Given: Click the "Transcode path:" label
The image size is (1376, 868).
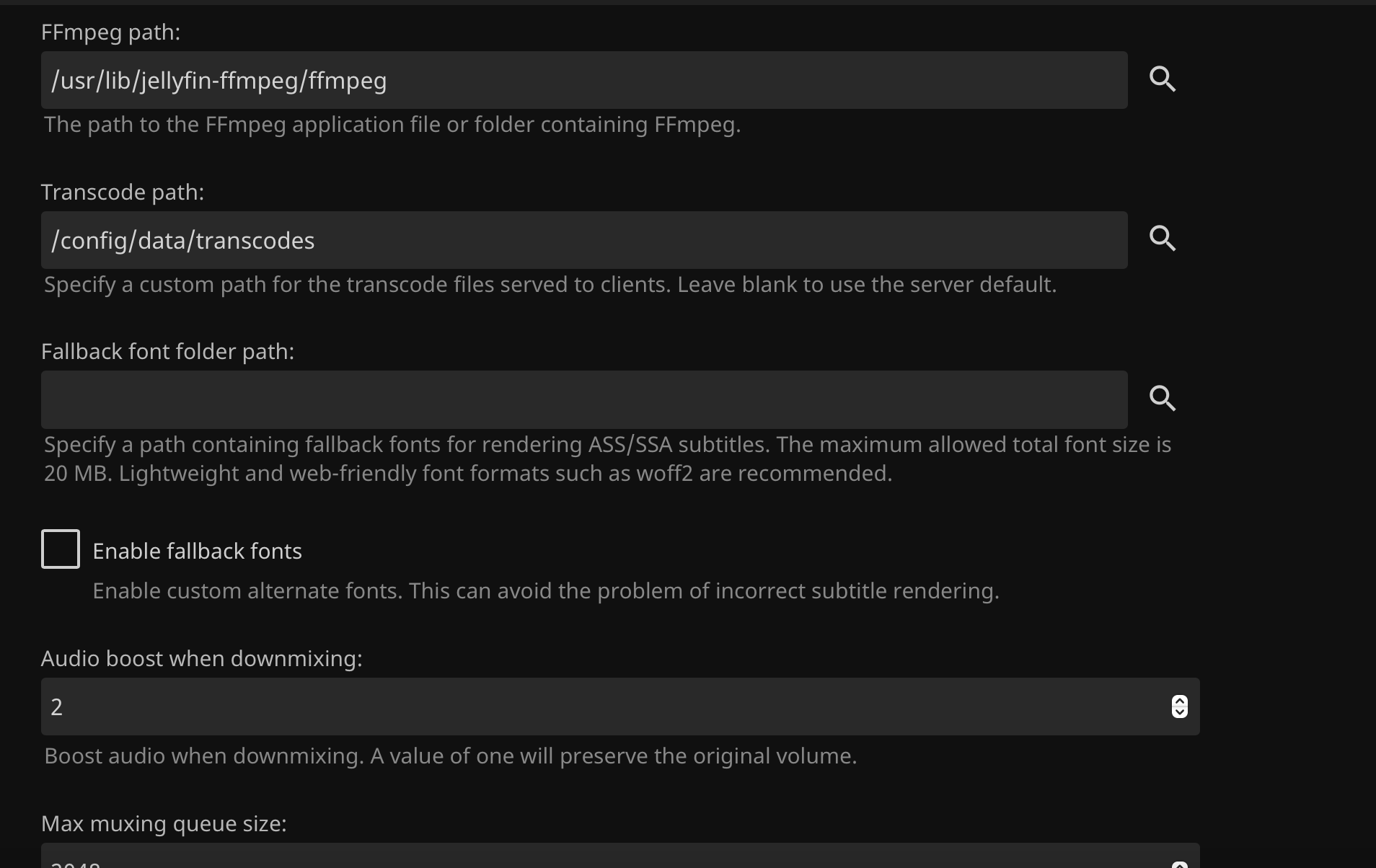Looking at the screenshot, I should pyautogui.click(x=123, y=192).
